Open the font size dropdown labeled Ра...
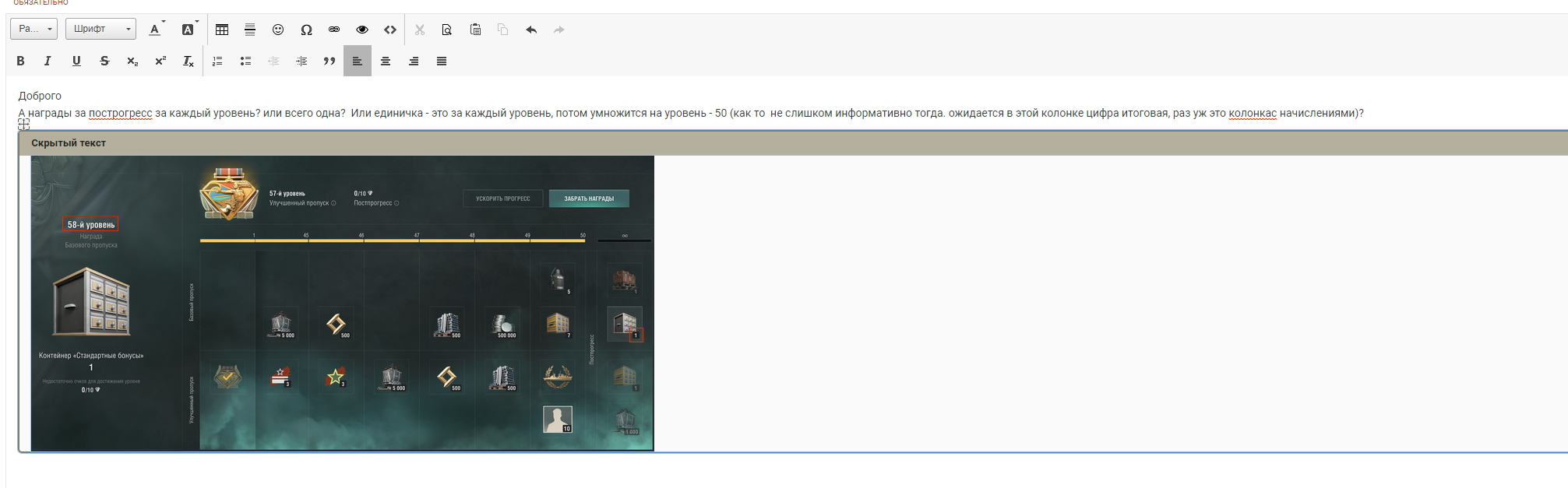Screen dimensions: 1568x488 pyautogui.click(x=33, y=29)
